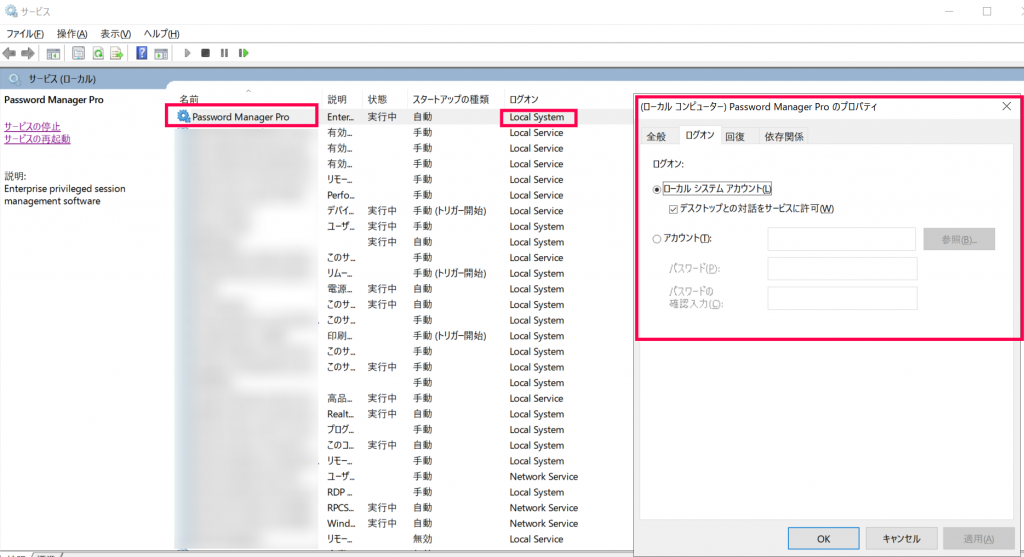Click the キャンセル button
1024x557 pixels.
click(901, 538)
